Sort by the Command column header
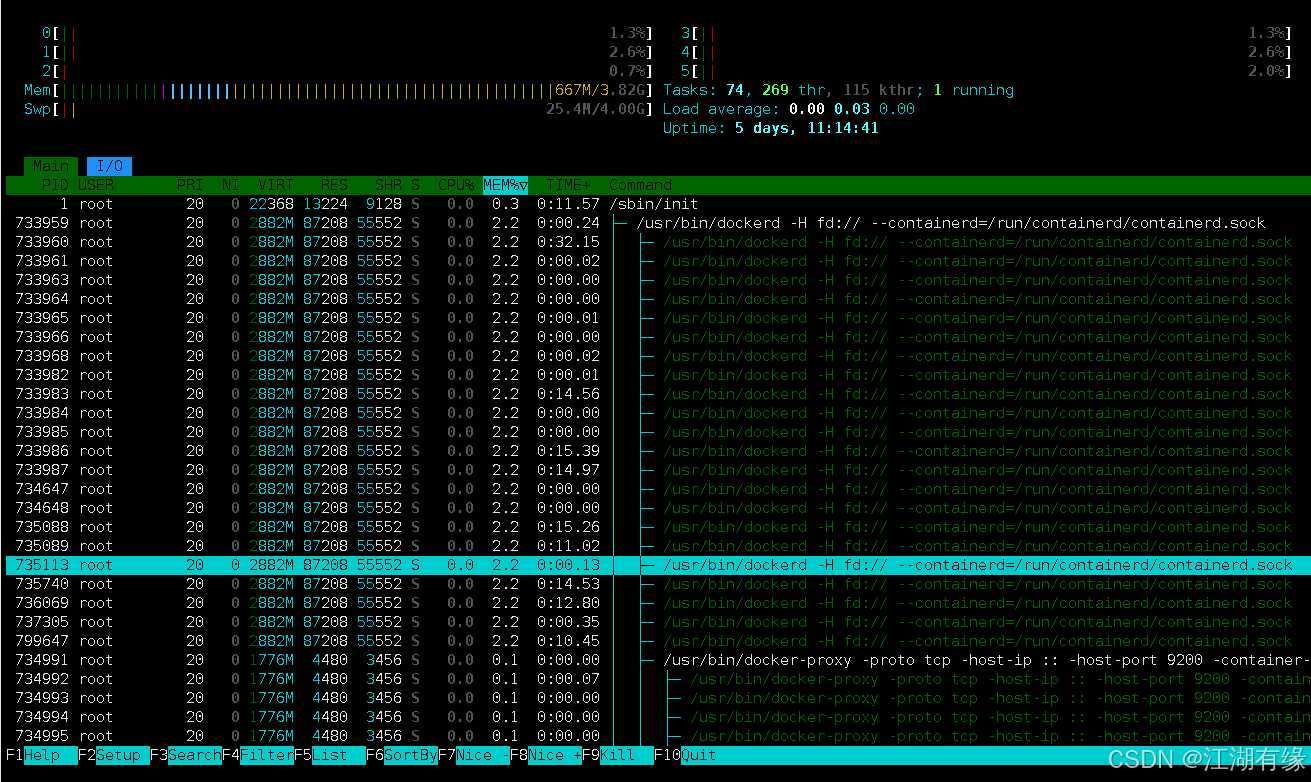The height and width of the screenshot is (782, 1311). (640, 185)
